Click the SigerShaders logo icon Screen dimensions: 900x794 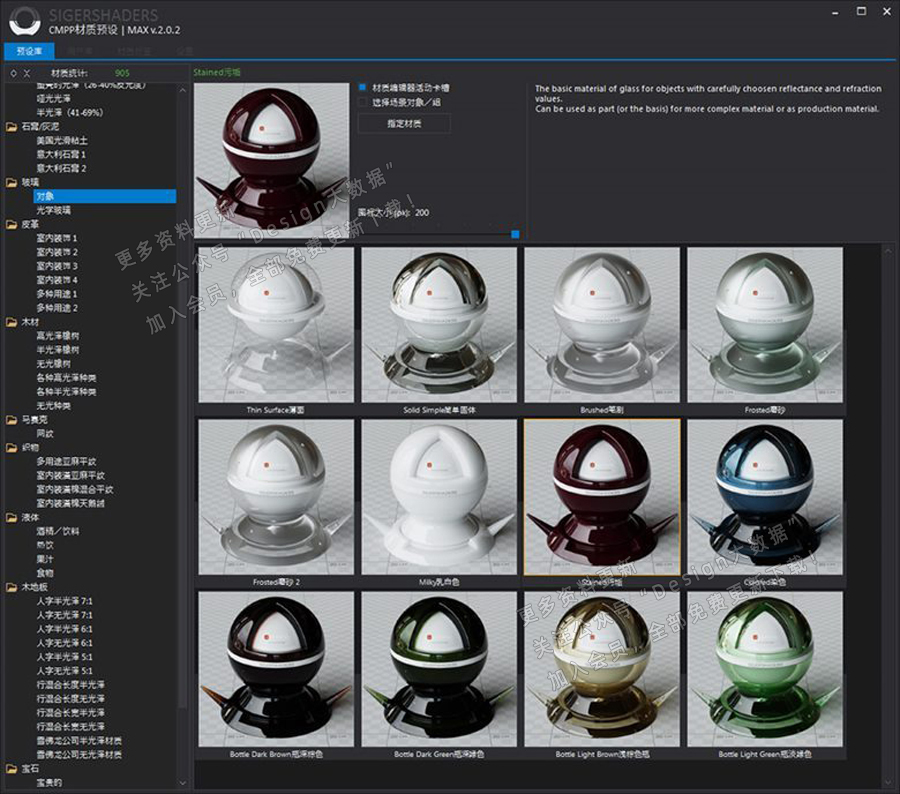(22, 21)
